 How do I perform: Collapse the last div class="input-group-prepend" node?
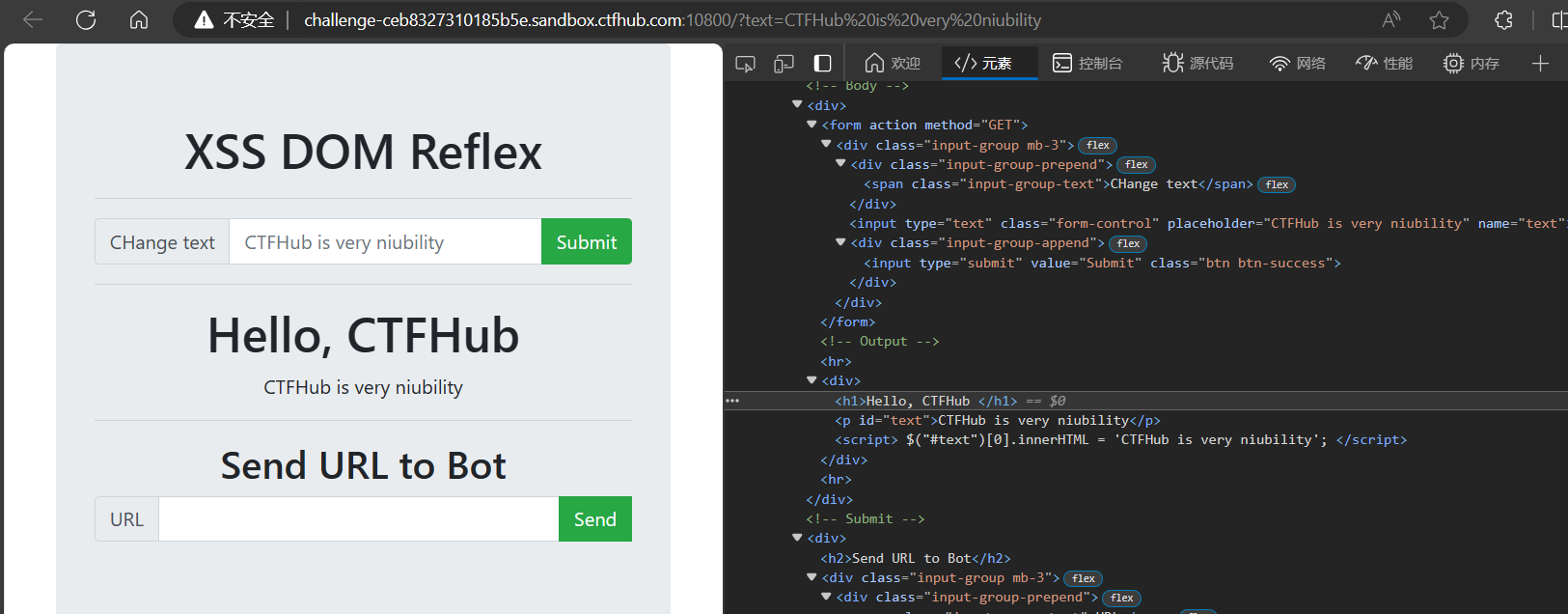coord(826,597)
